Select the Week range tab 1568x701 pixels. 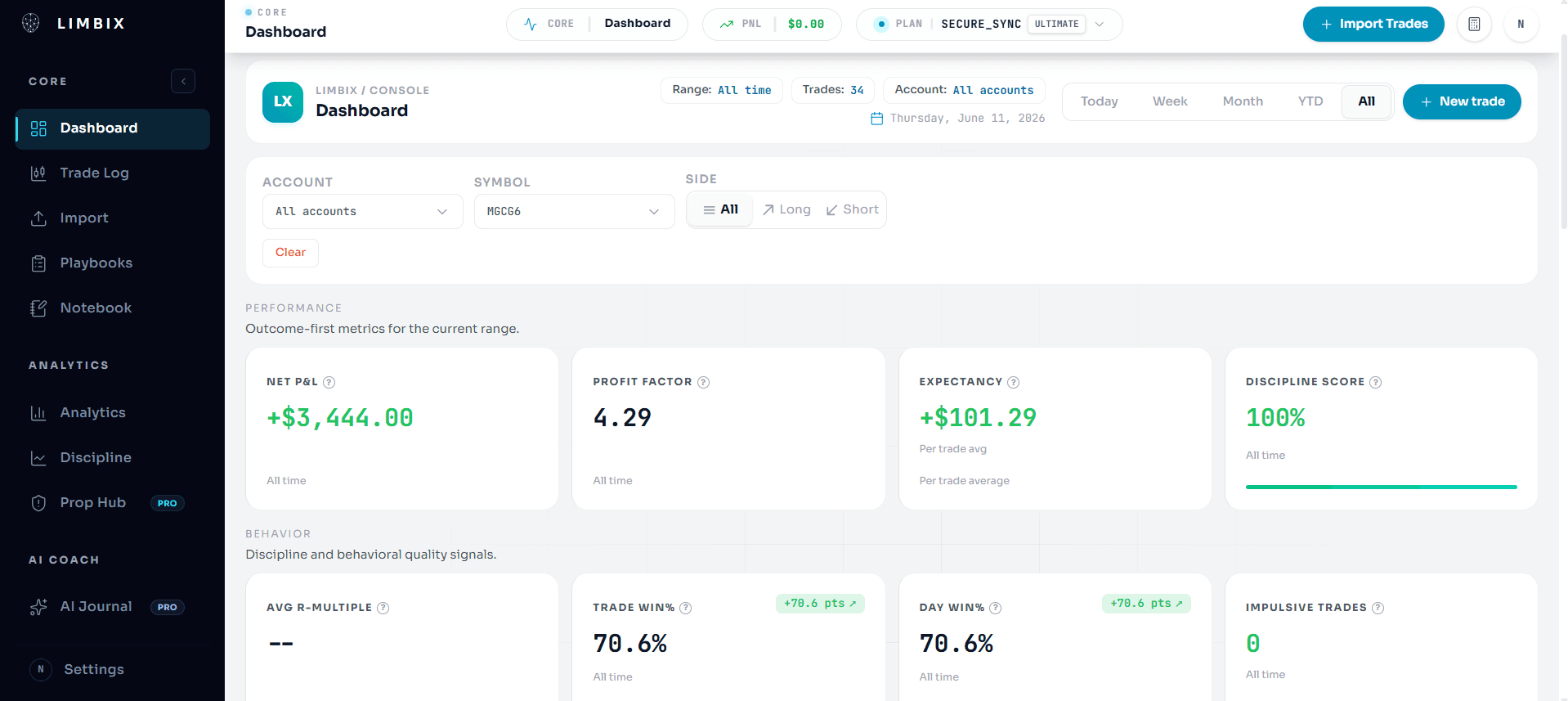tap(1170, 101)
